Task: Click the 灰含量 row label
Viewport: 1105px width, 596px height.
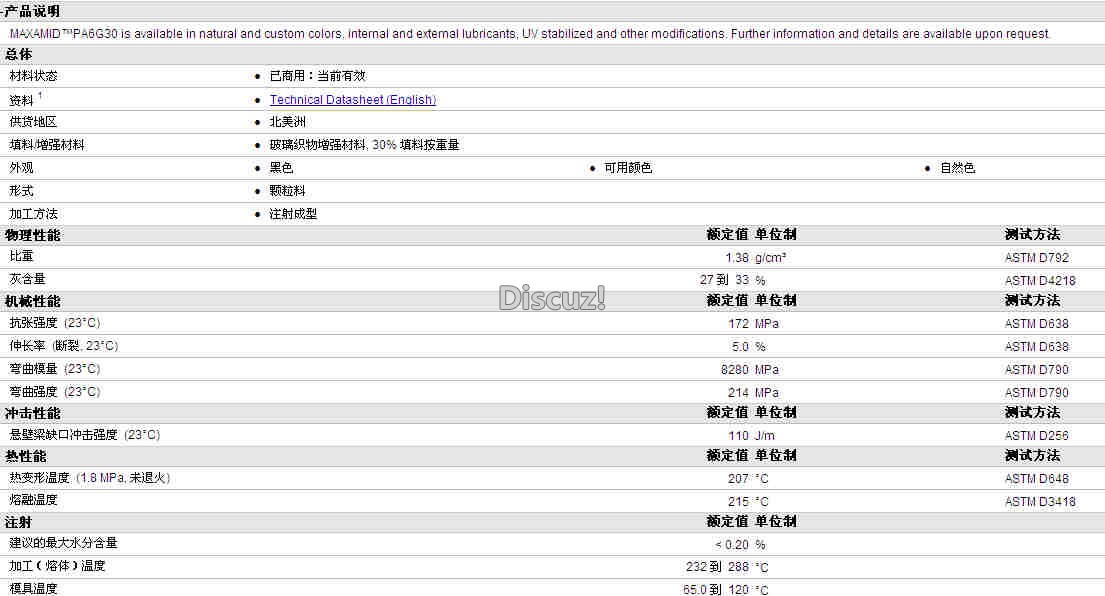Action: 27,279
